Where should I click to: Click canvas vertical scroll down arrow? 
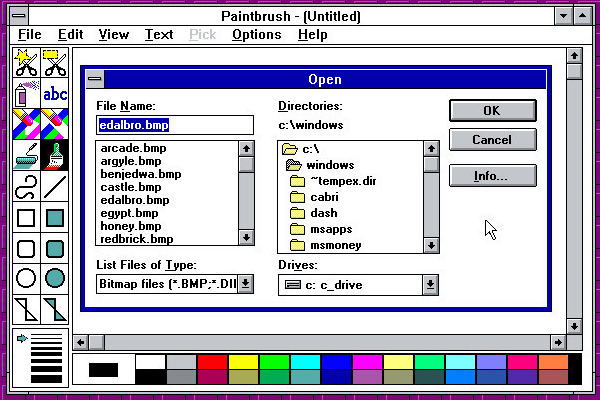pos(574,327)
